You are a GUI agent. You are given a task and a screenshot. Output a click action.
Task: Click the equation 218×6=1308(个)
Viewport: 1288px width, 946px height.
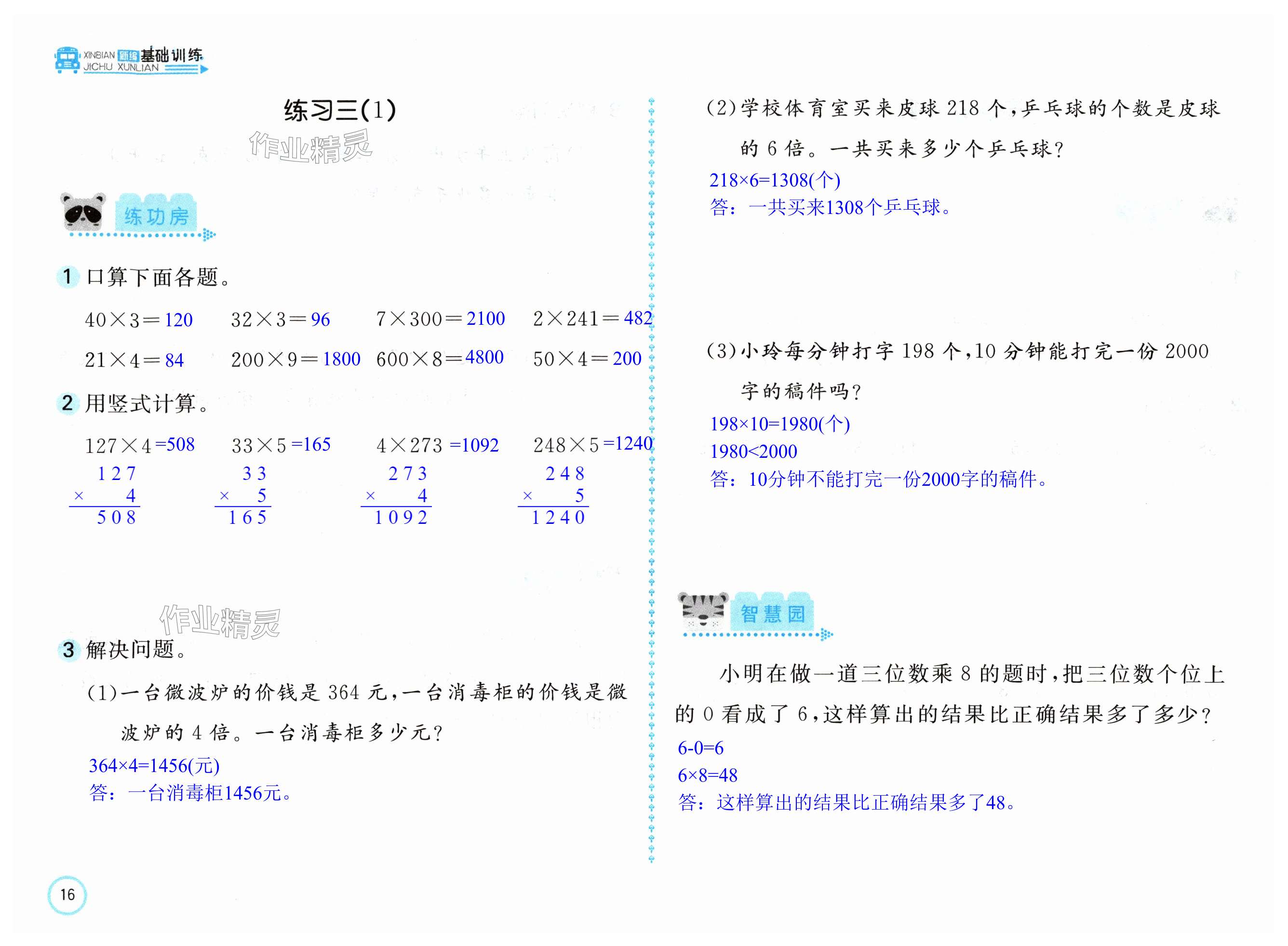[774, 180]
